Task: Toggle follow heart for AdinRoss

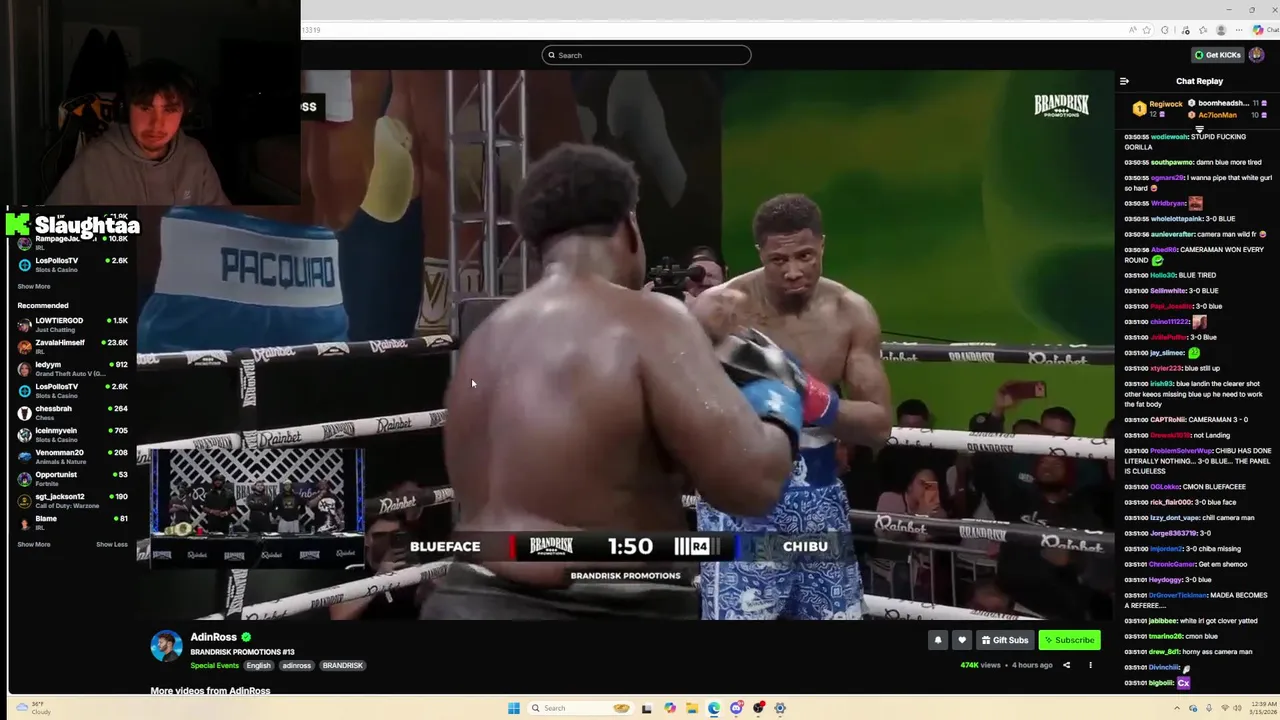Action: (962, 640)
